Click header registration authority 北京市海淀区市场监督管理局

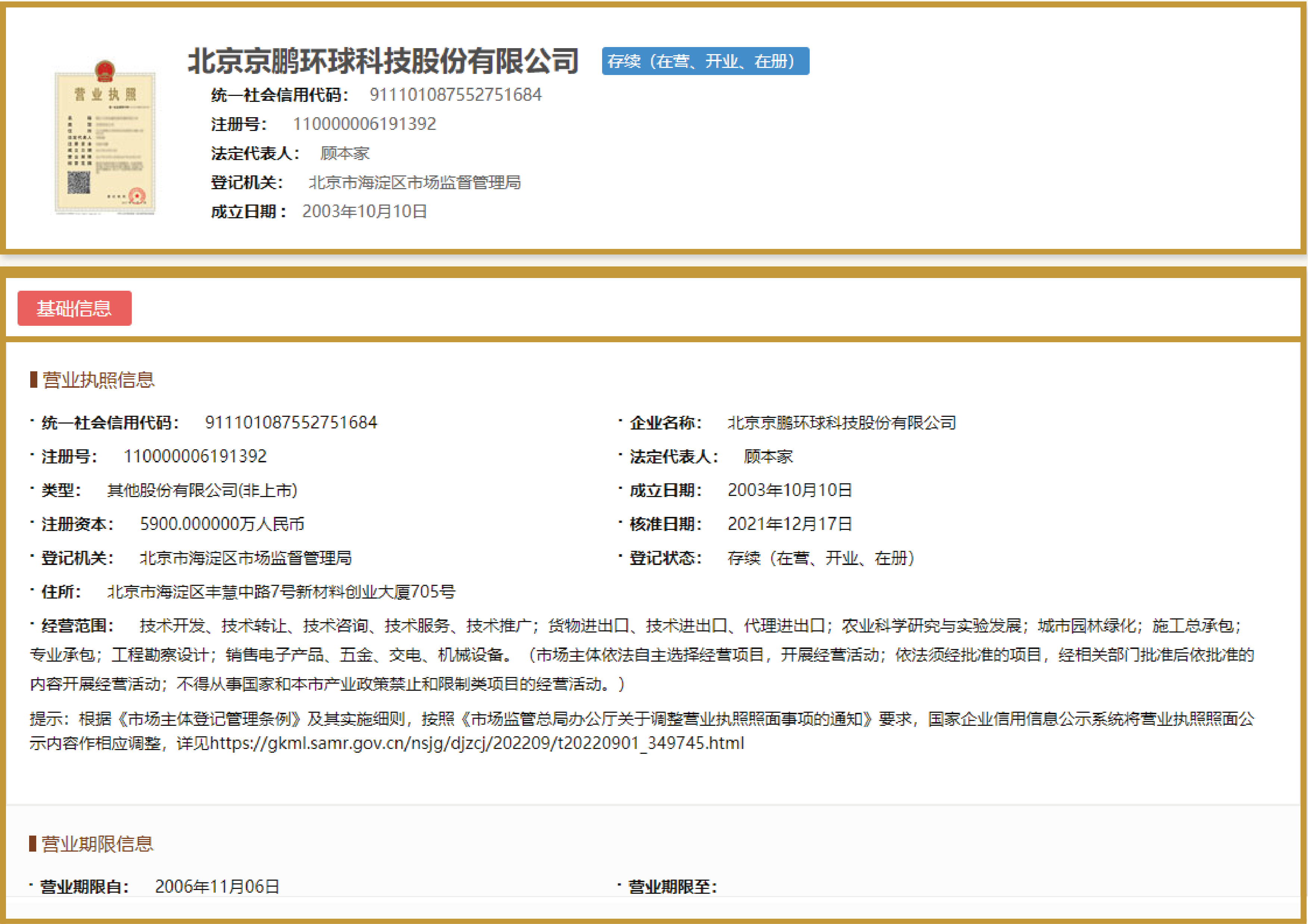[x=415, y=182]
